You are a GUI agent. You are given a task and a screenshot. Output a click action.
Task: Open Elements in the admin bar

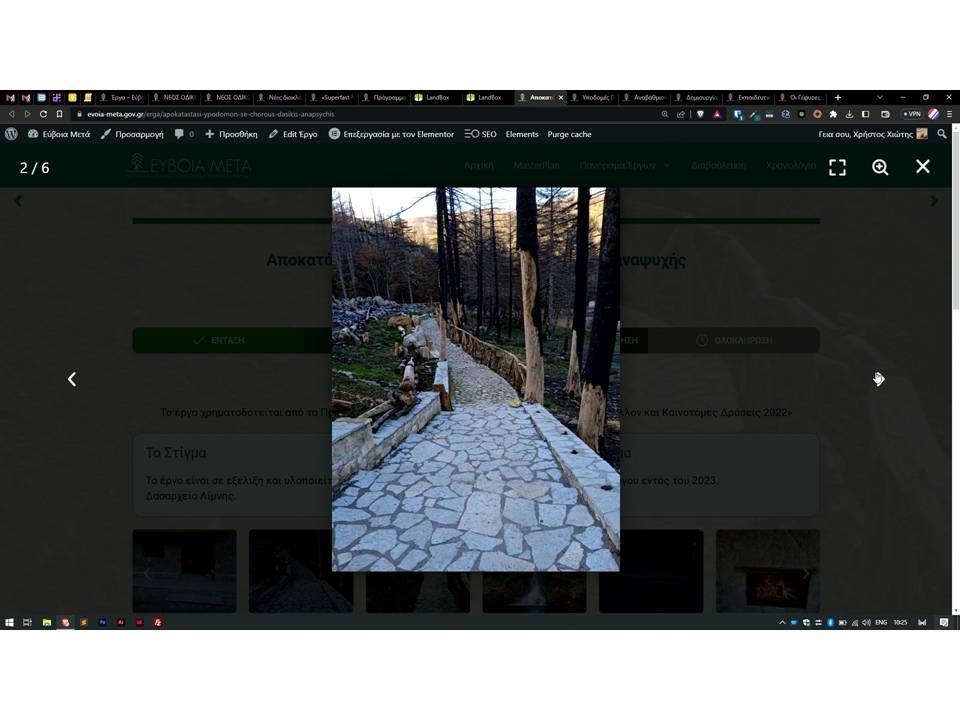coord(522,134)
